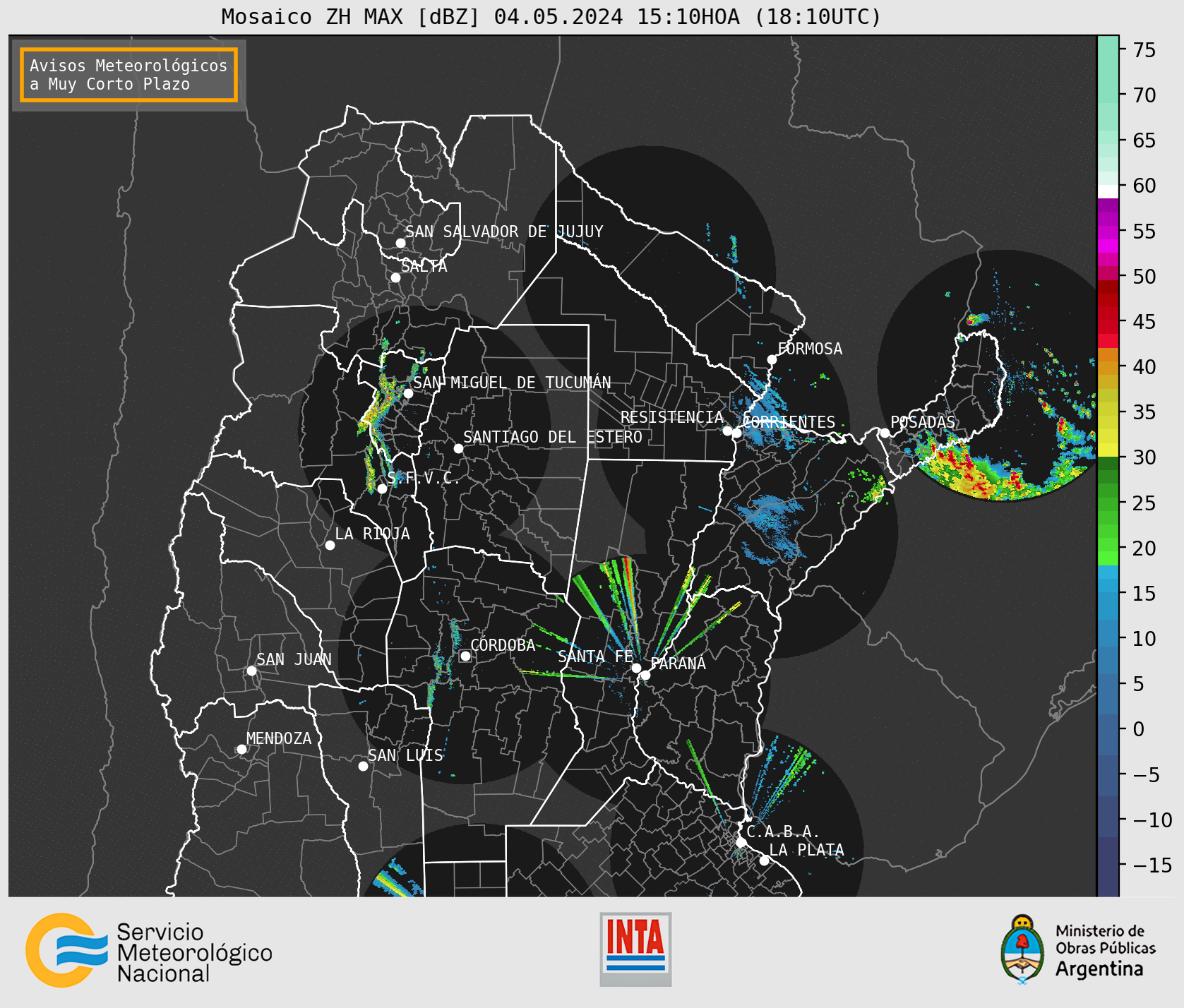Click the Ministerio de Obras Públicas crest
Image resolution: width=1184 pixels, height=1008 pixels.
click(x=1022, y=949)
